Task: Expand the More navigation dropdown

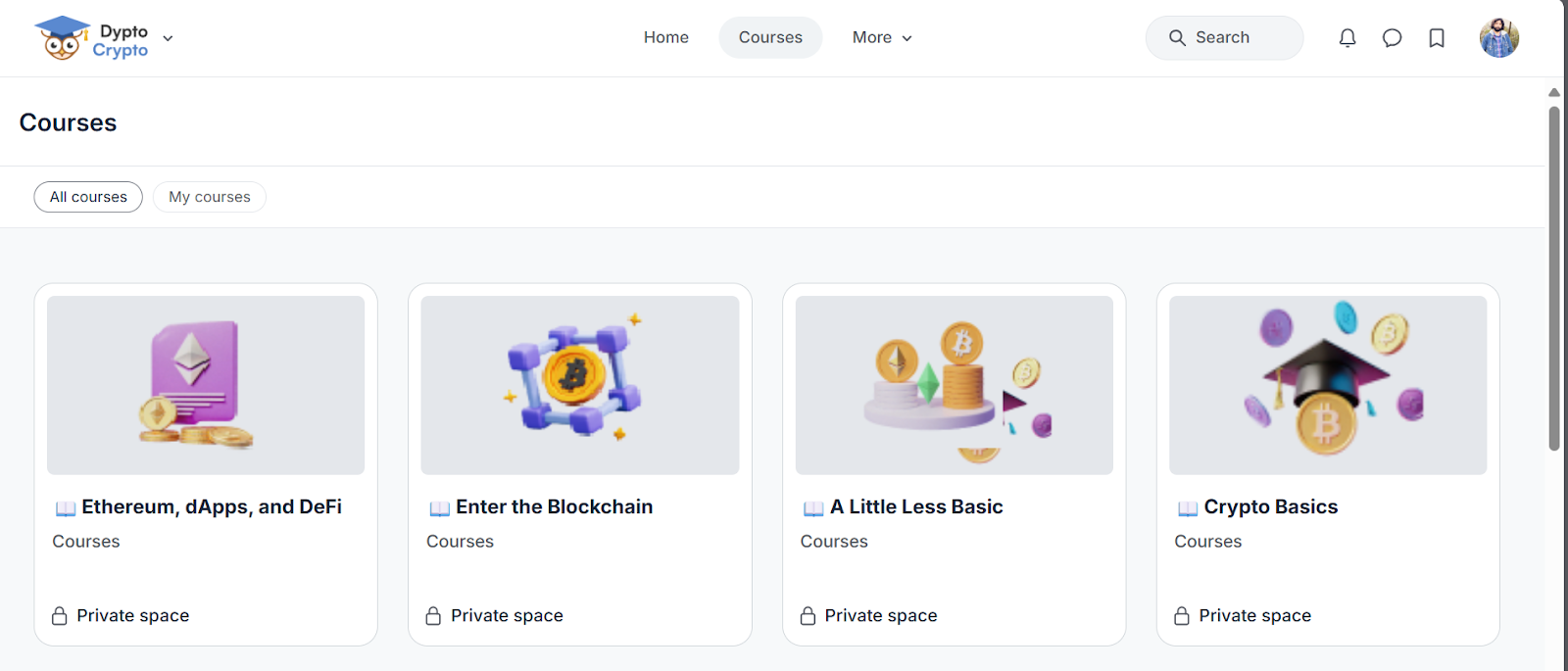Action: 882,37
